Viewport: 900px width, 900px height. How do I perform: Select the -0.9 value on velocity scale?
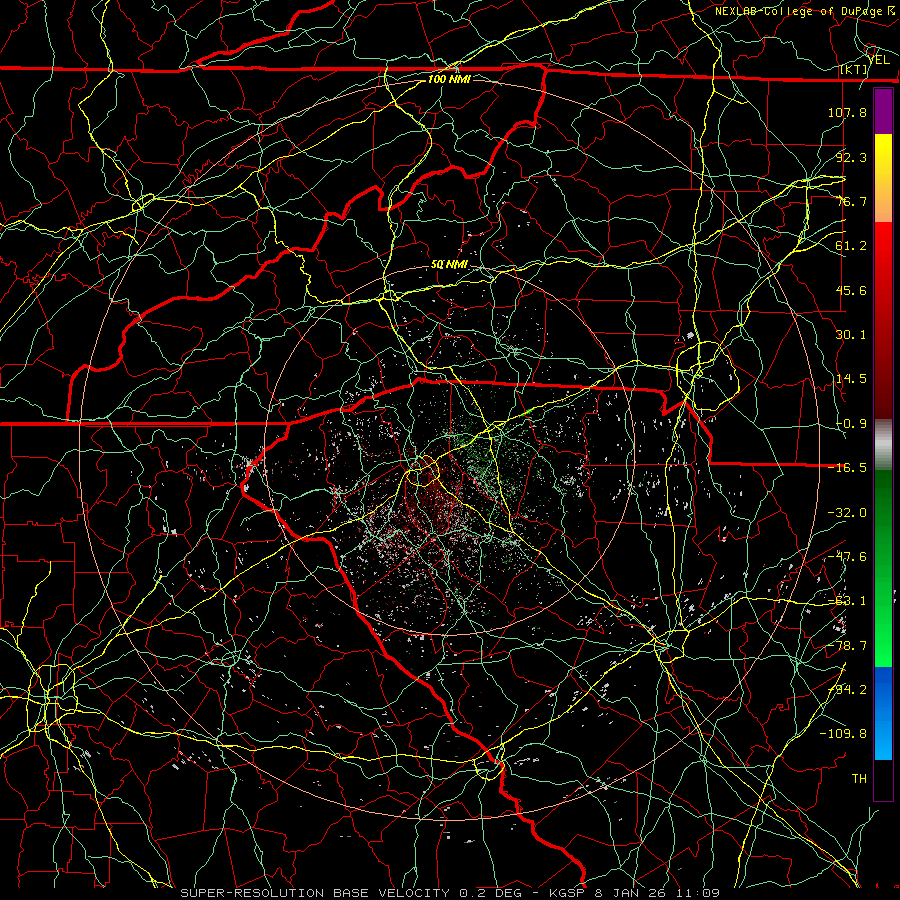[852, 424]
